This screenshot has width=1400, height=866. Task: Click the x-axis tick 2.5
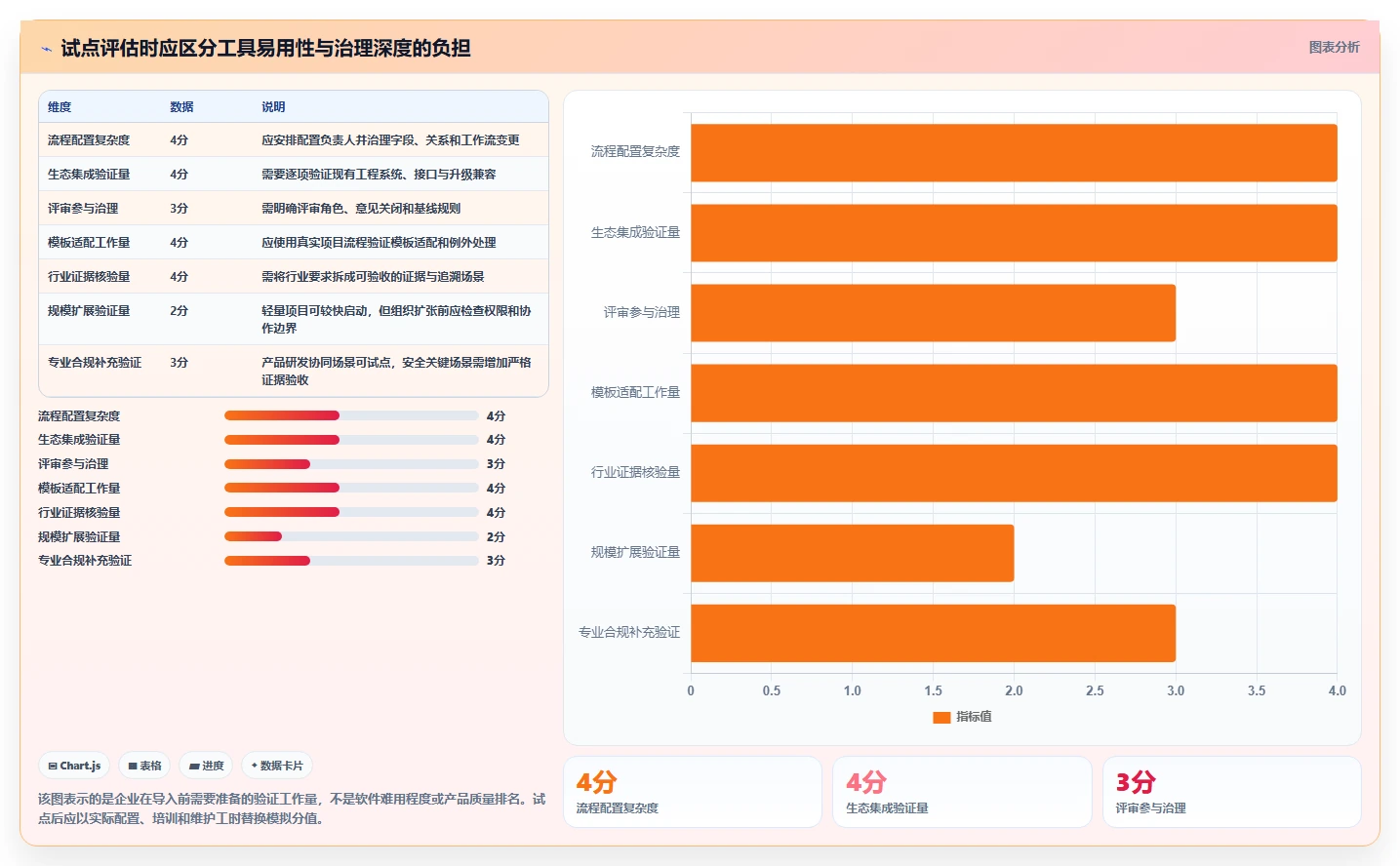[x=1095, y=690]
